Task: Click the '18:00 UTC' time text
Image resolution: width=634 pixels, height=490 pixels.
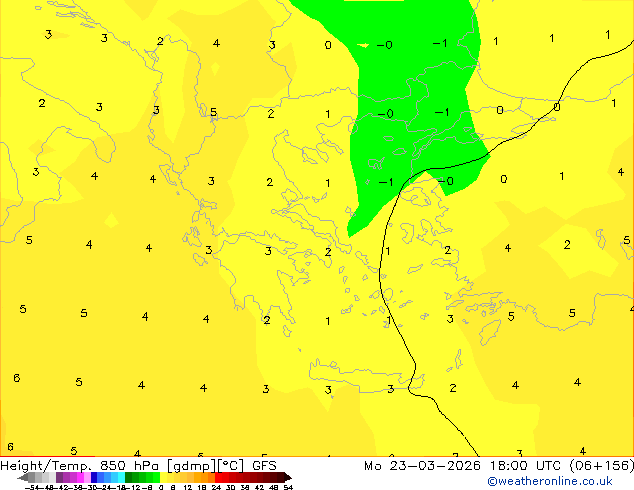Action: point(525,466)
